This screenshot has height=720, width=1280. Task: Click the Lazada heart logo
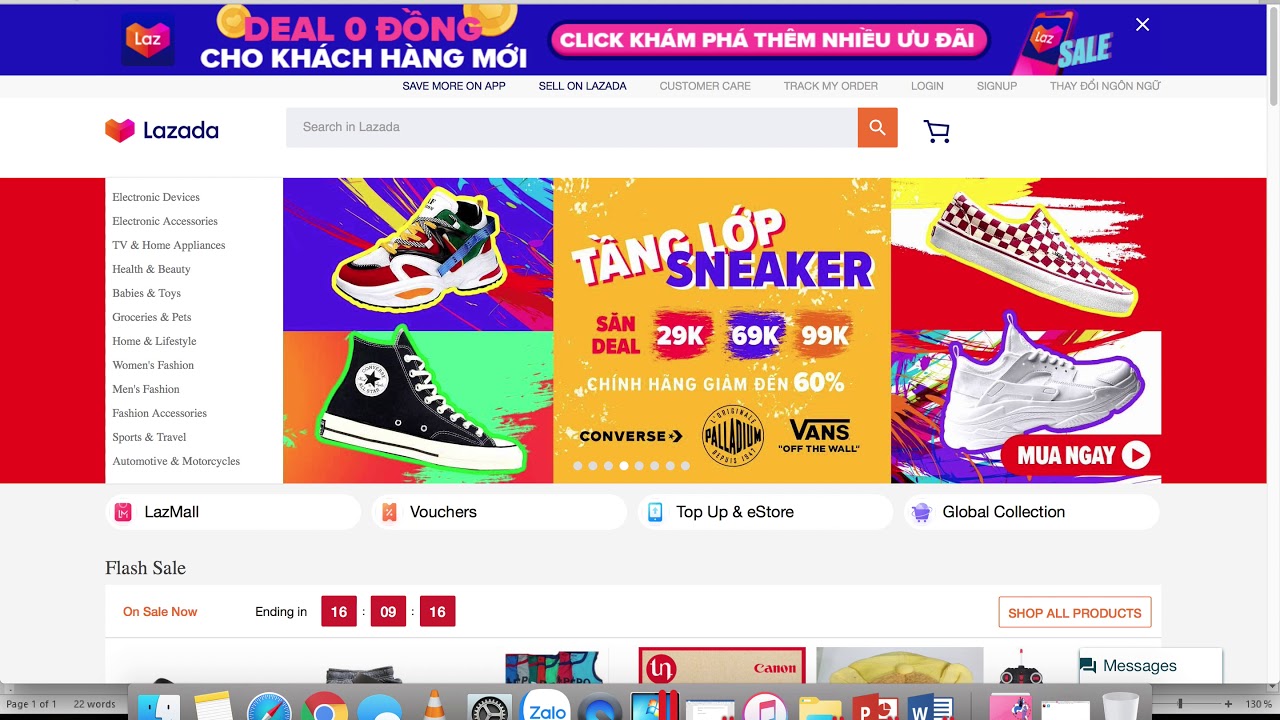pyautogui.click(x=120, y=130)
